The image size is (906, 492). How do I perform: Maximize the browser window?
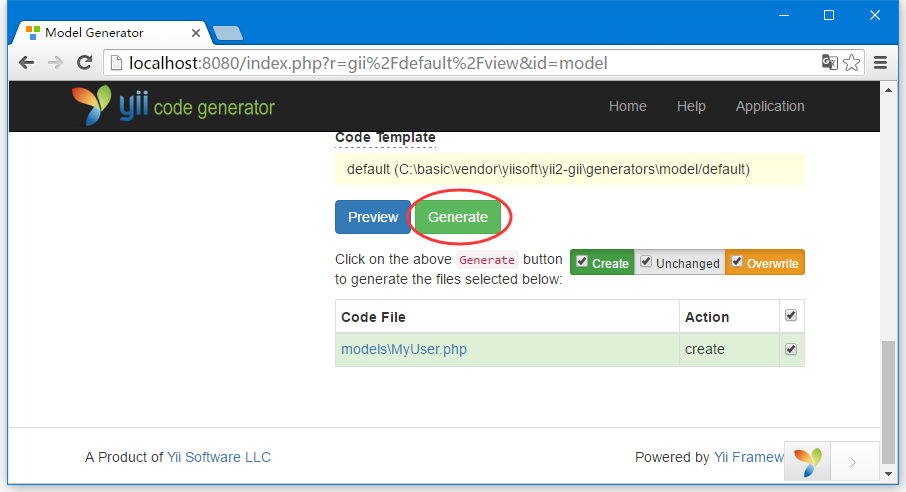[829, 16]
